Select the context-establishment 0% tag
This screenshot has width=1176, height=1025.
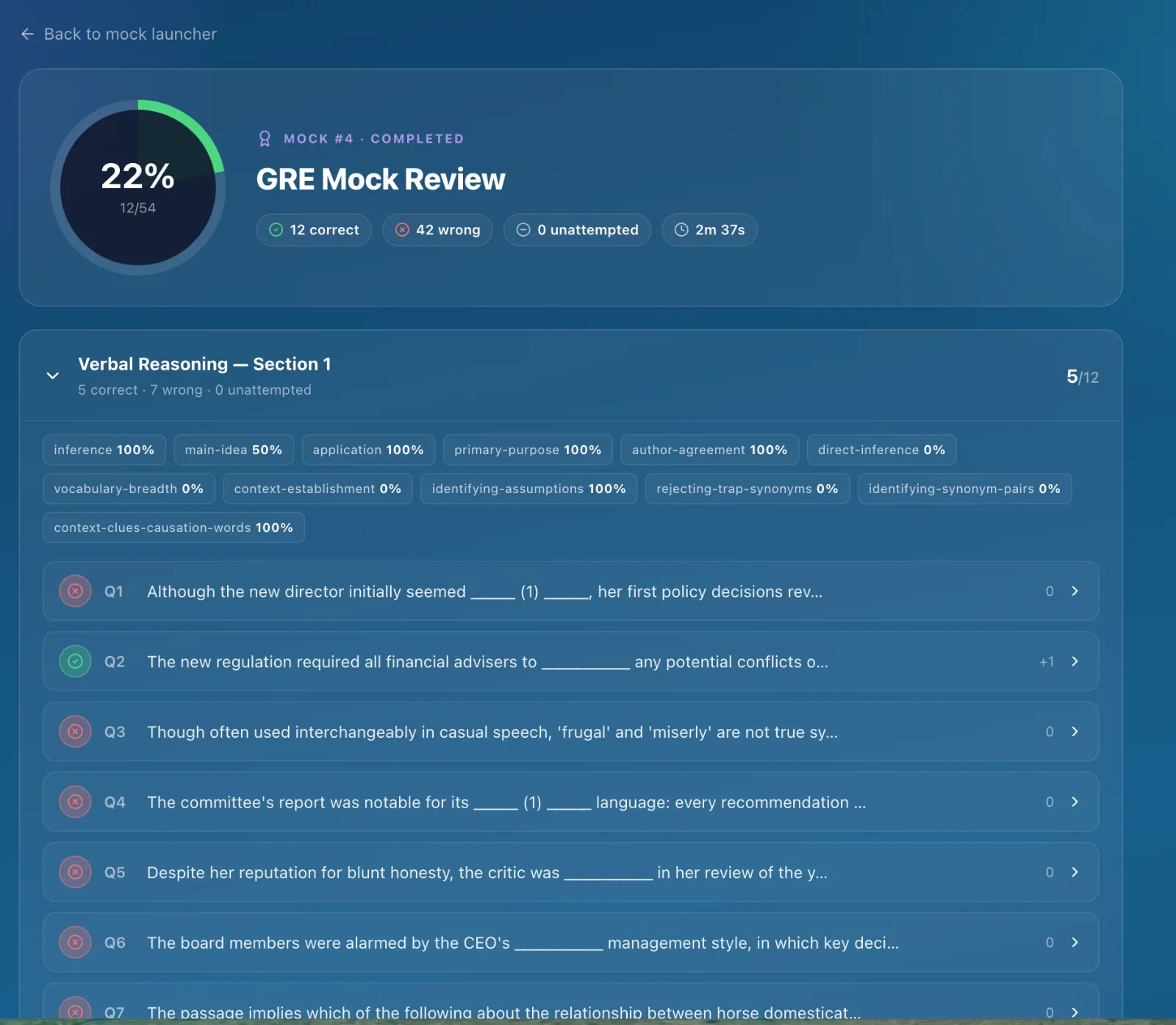[318, 489]
